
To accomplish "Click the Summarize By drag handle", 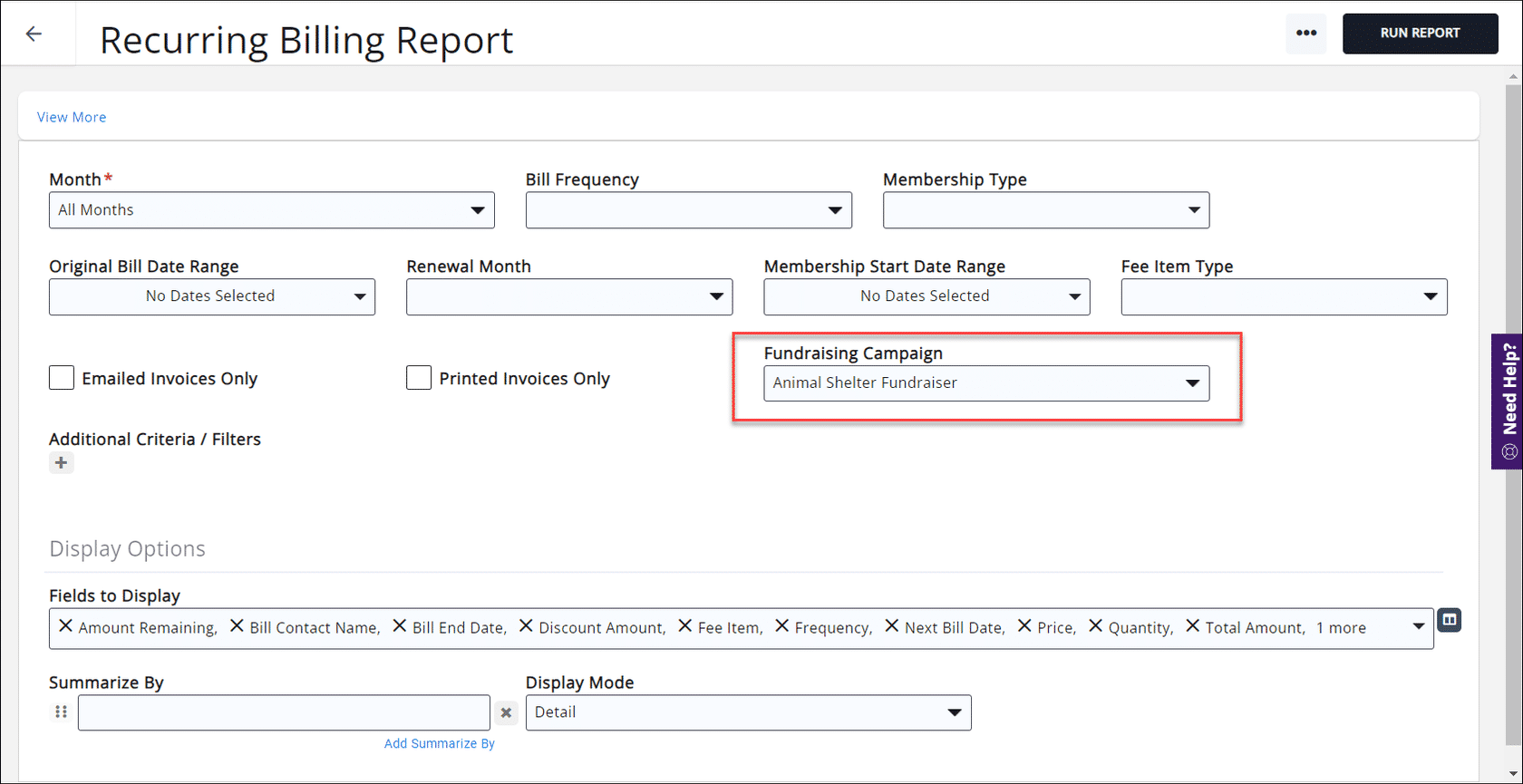I will tap(61, 712).
